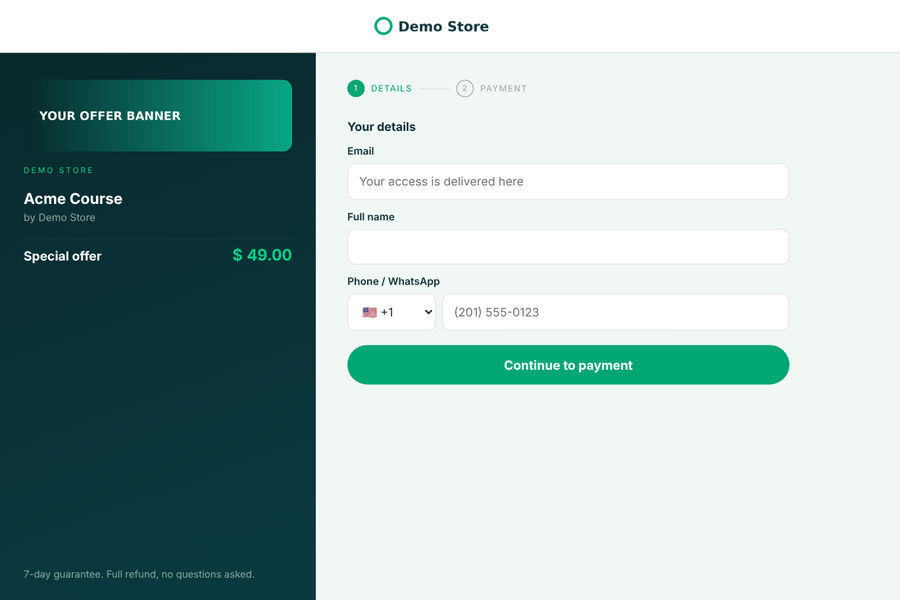Click the 7-day guarantee refund text
Screen dimensions: 900x600
pos(139,574)
